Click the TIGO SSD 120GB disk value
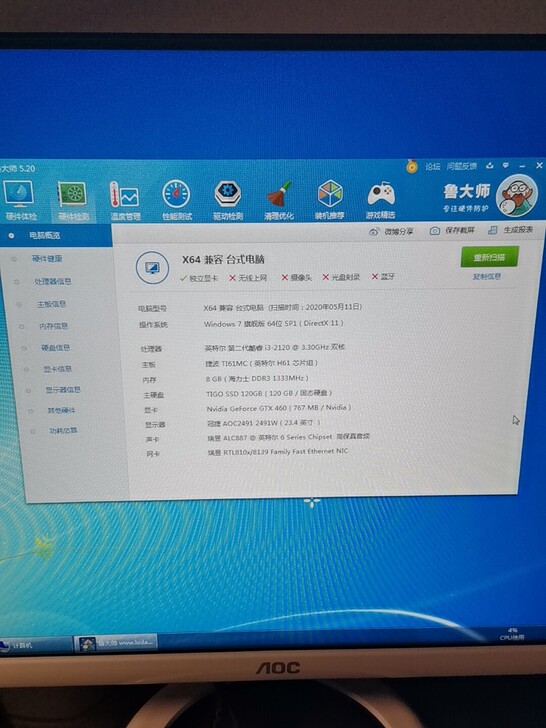This screenshot has width=546, height=728. tap(269, 393)
